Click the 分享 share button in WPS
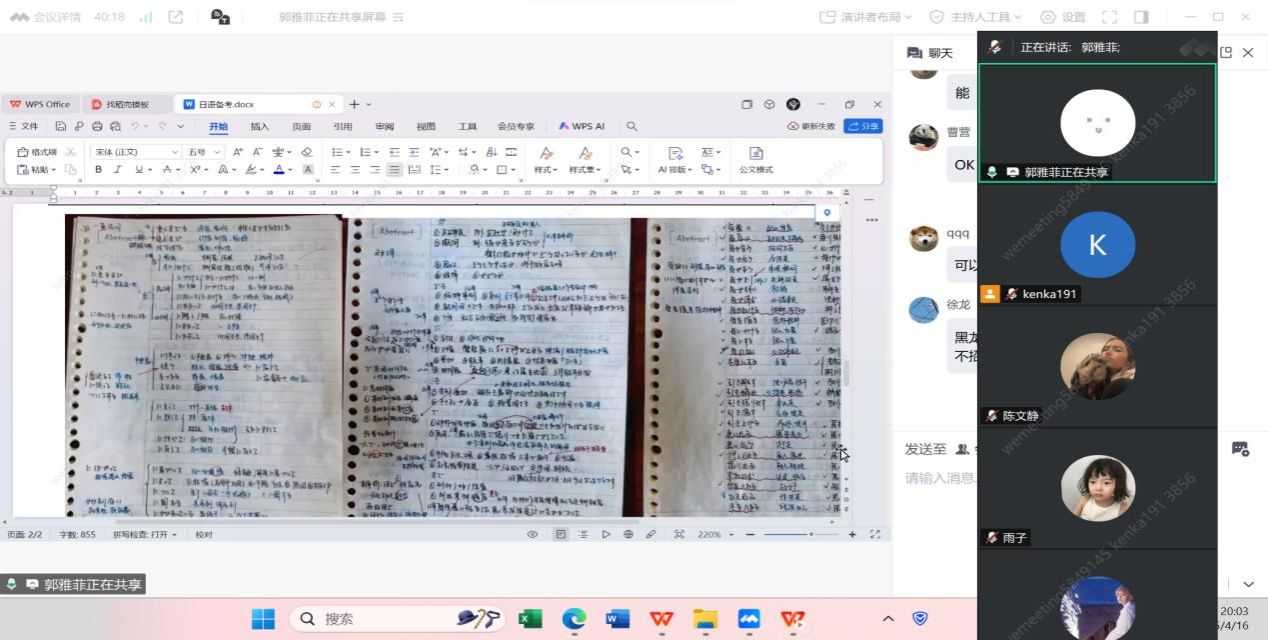 [x=863, y=127]
